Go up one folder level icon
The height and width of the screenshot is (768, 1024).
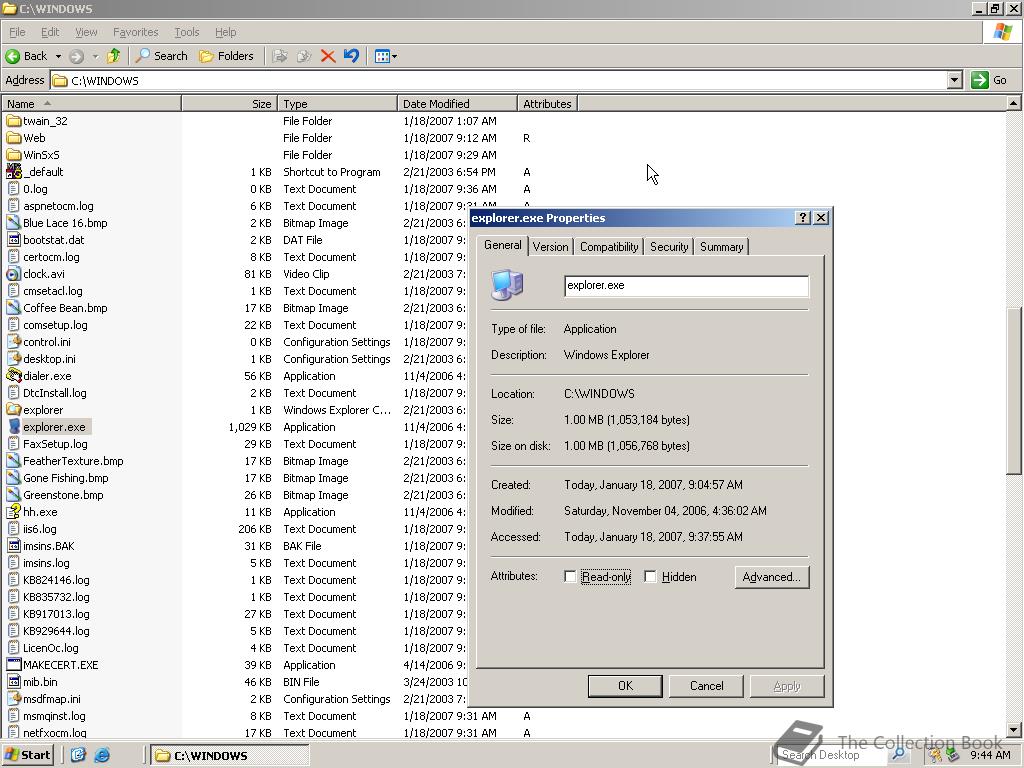click(x=114, y=56)
